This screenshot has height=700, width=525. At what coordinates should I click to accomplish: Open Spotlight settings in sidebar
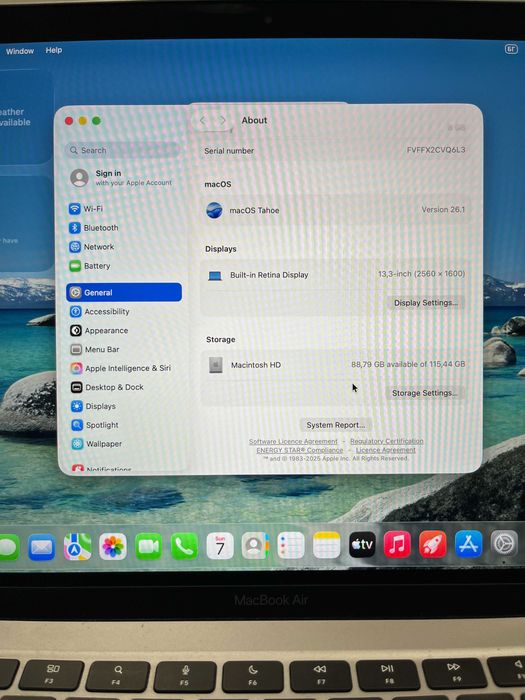tap(95, 425)
